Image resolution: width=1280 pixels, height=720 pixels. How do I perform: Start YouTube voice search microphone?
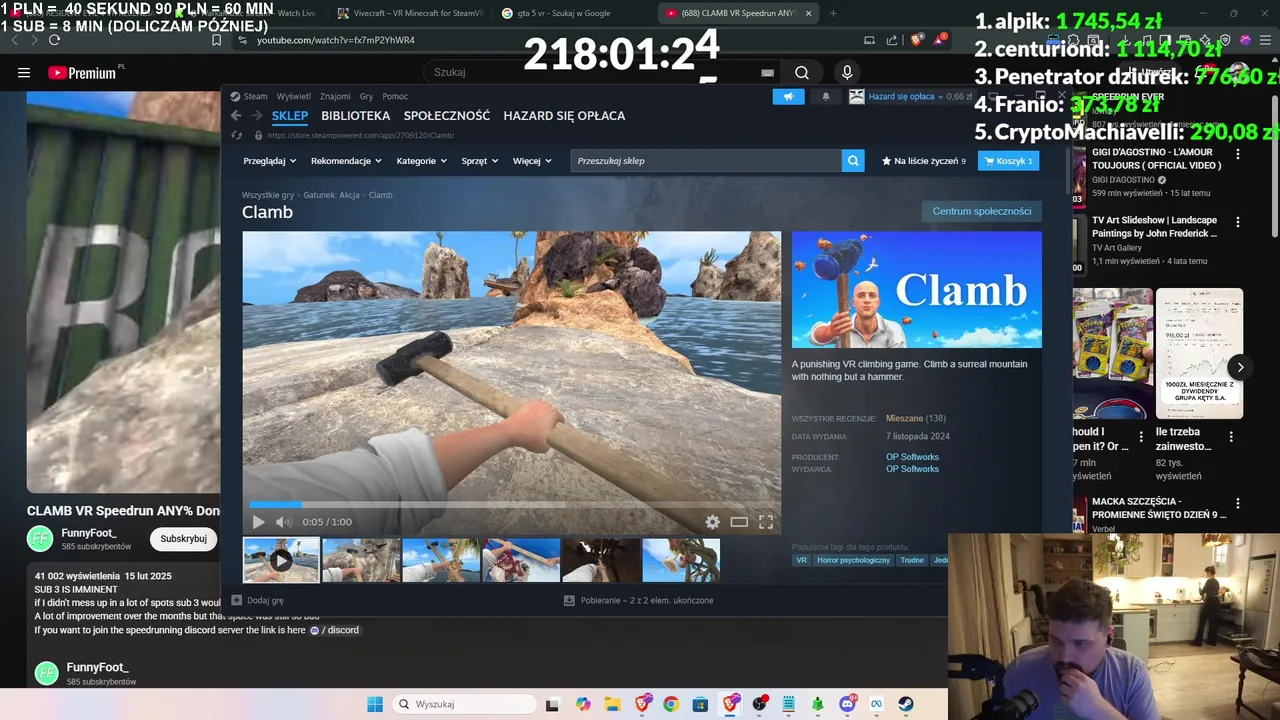pyautogui.click(x=847, y=72)
